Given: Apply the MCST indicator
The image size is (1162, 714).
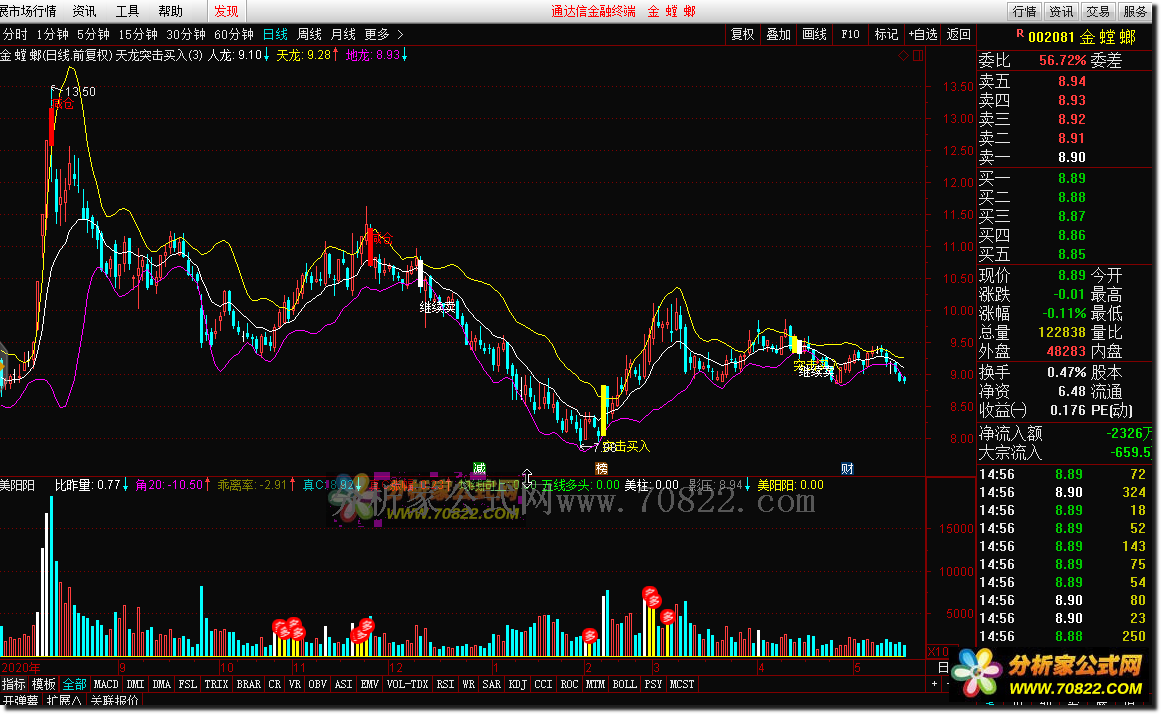Looking at the screenshot, I should tap(682, 684).
